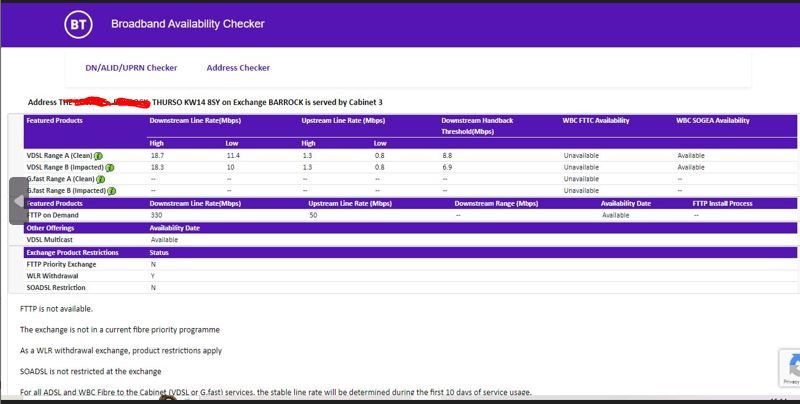
Task: Click N status for FTTP Priority Exchange
Action: tap(153, 264)
